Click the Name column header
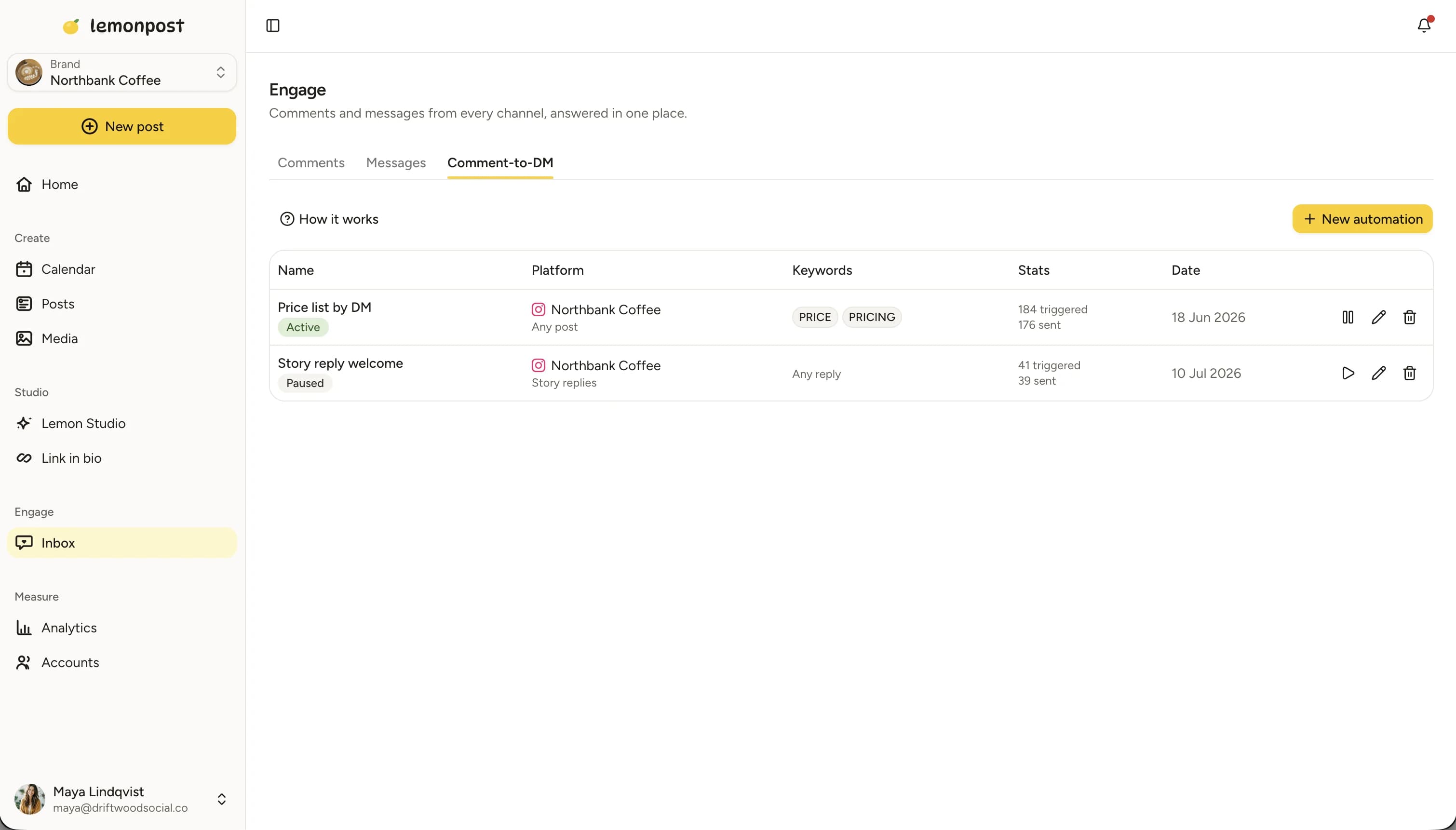The height and width of the screenshot is (830, 1456). (x=296, y=270)
